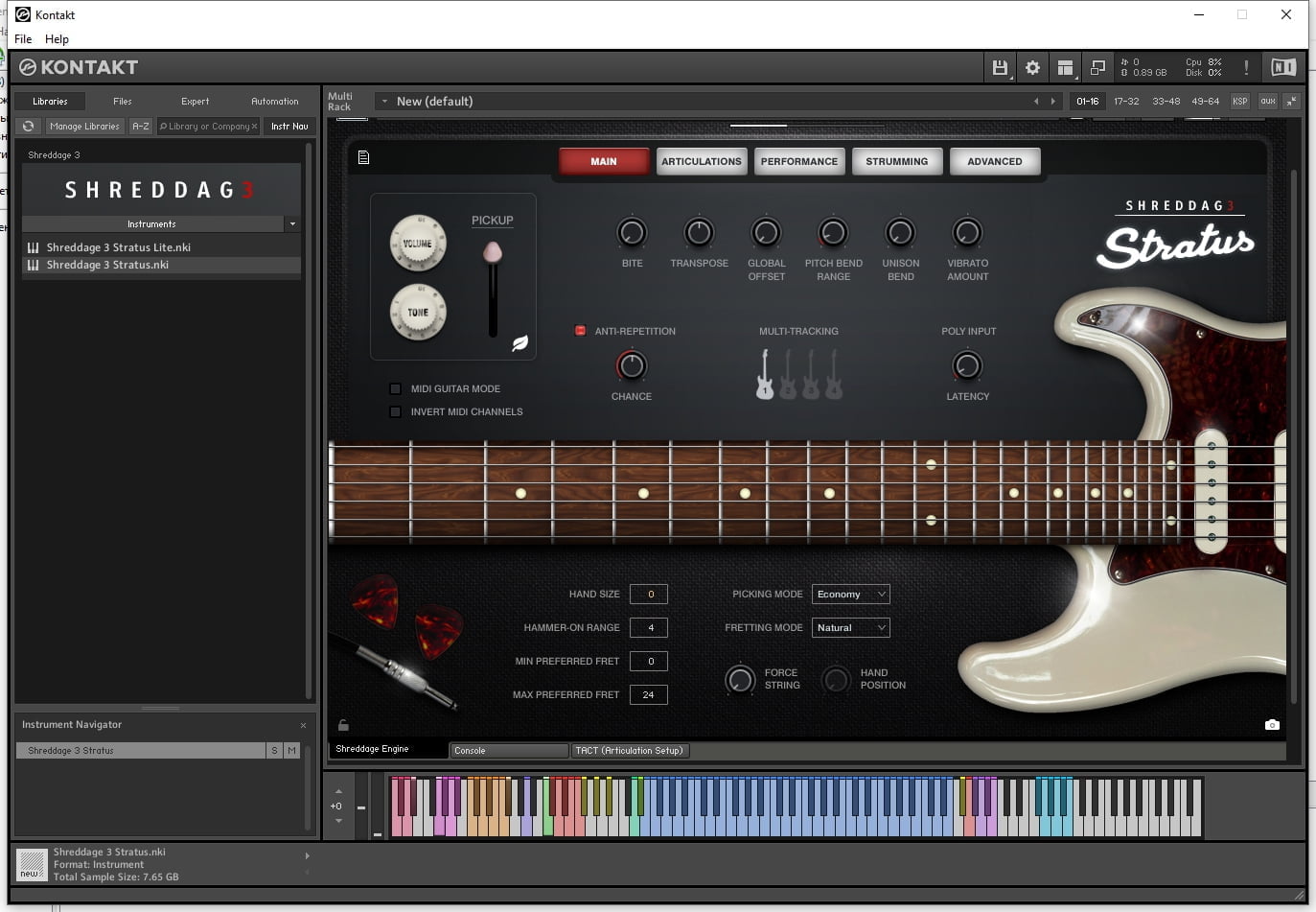
Task: Click the leaf icon in pickup panel
Action: tap(519, 343)
